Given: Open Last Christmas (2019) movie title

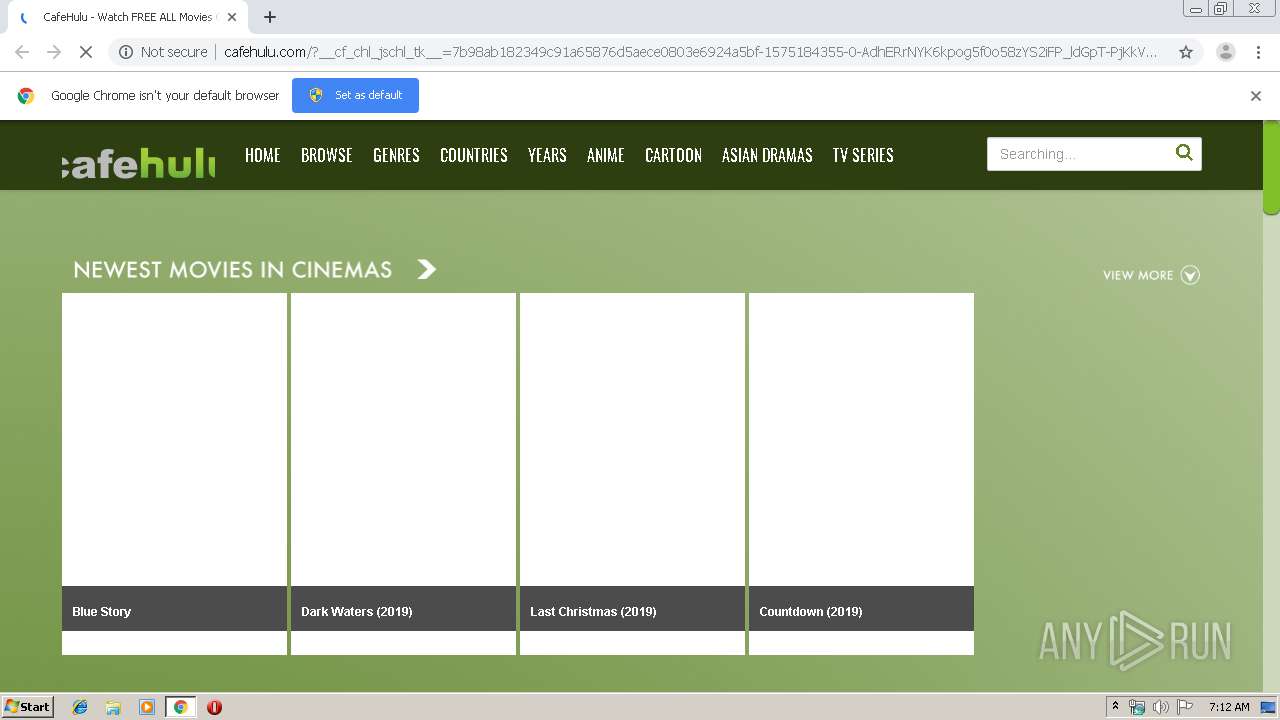Looking at the screenshot, I should [593, 611].
